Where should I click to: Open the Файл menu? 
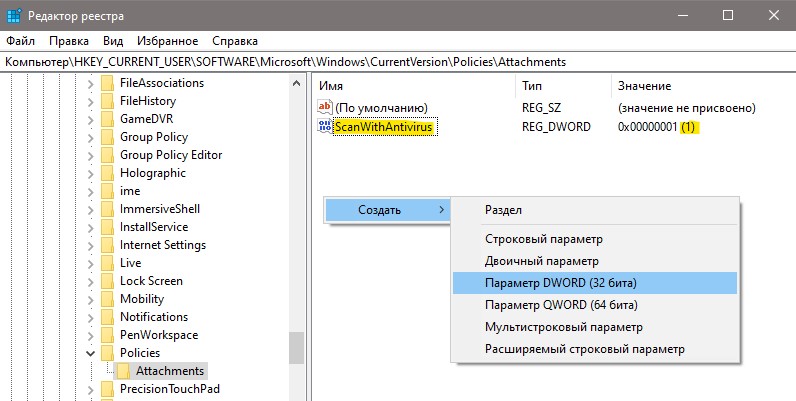pyautogui.click(x=21, y=41)
